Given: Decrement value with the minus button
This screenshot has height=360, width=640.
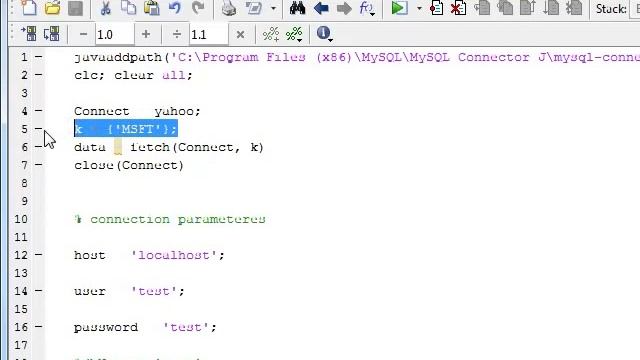Looking at the screenshot, I should (x=83, y=34).
